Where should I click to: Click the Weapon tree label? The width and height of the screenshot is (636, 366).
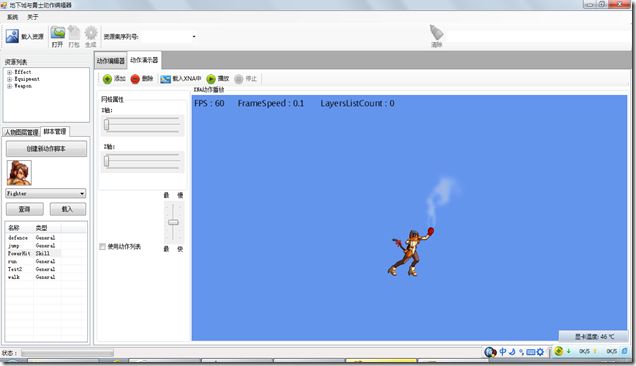click(23, 86)
